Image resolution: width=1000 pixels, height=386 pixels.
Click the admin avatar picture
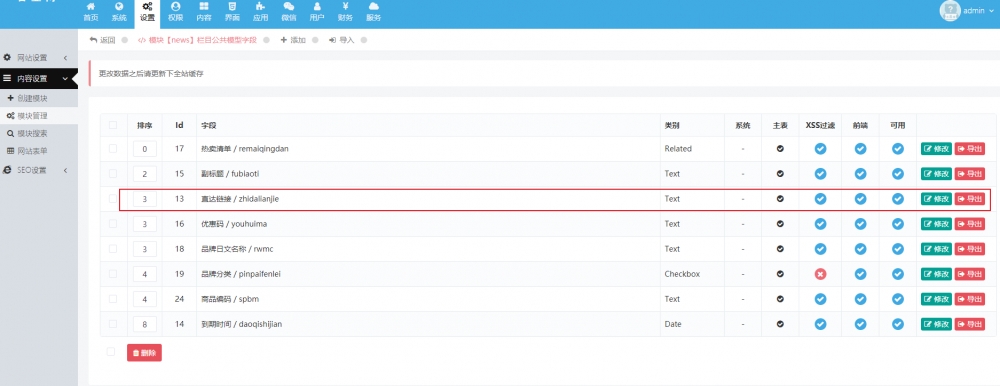(x=950, y=10)
